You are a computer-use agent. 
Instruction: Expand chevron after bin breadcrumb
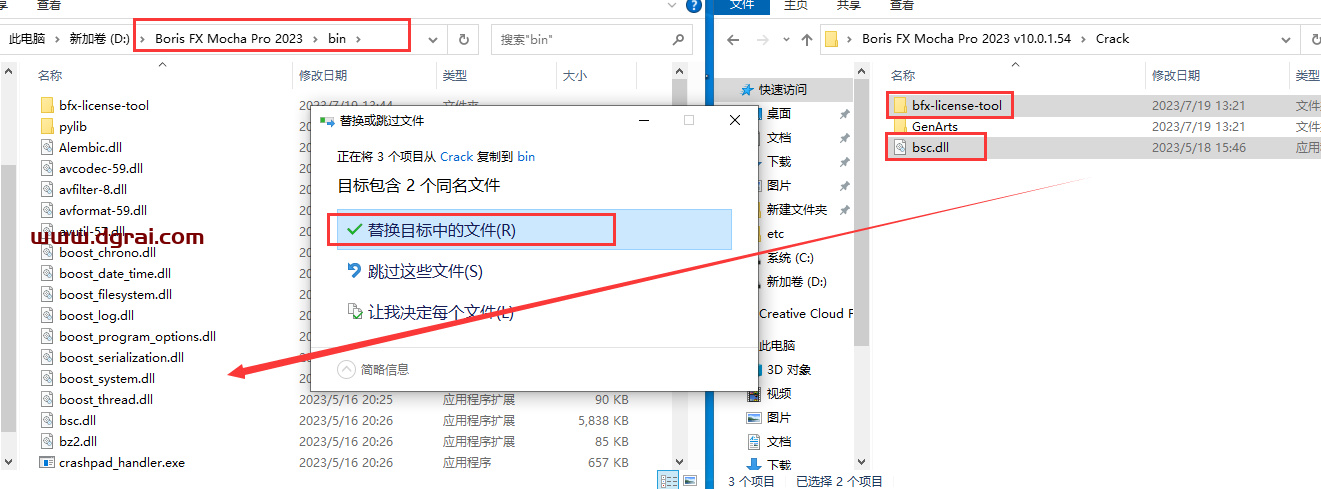[359, 39]
